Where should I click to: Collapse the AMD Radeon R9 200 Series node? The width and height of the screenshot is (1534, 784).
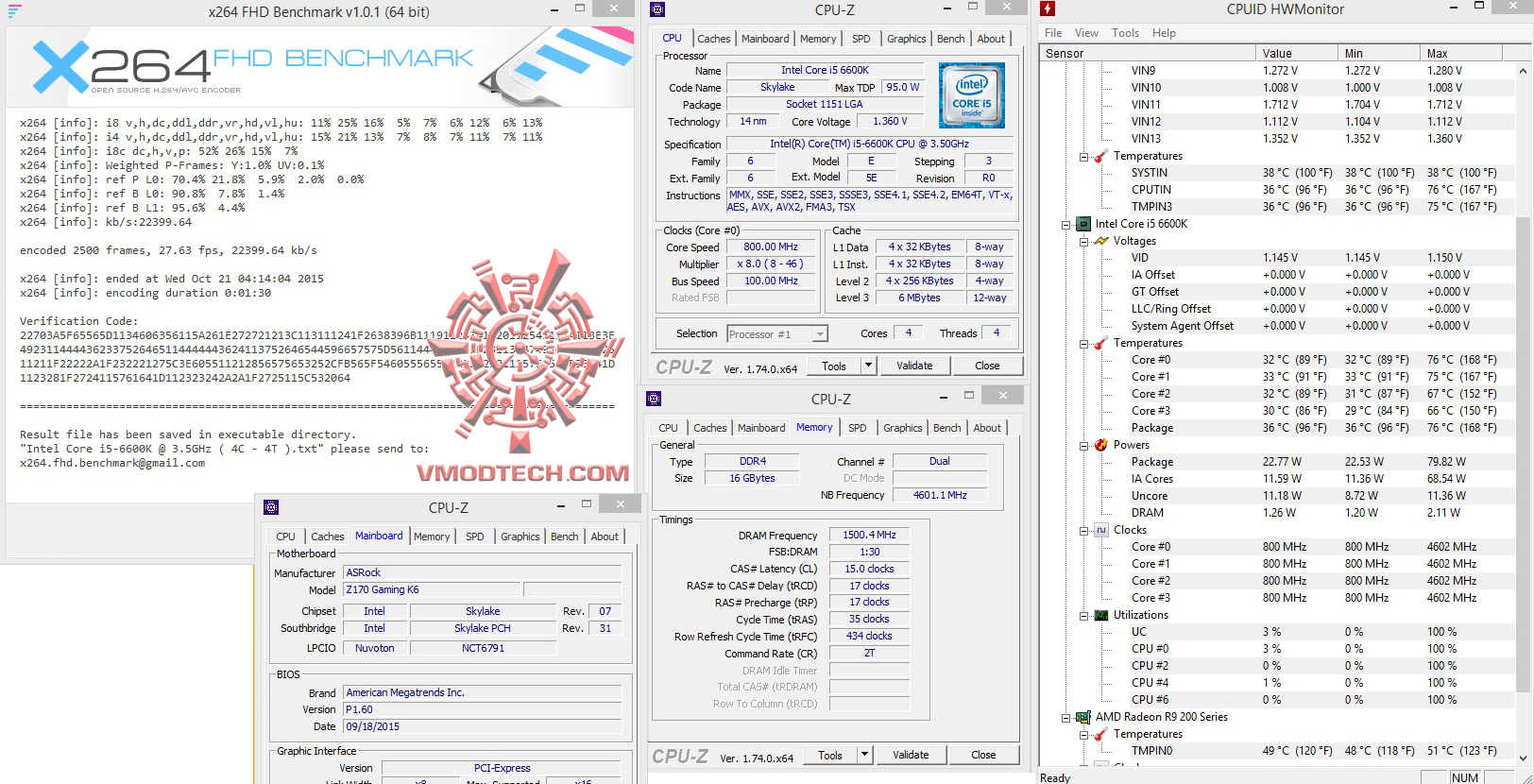[x=1066, y=718]
